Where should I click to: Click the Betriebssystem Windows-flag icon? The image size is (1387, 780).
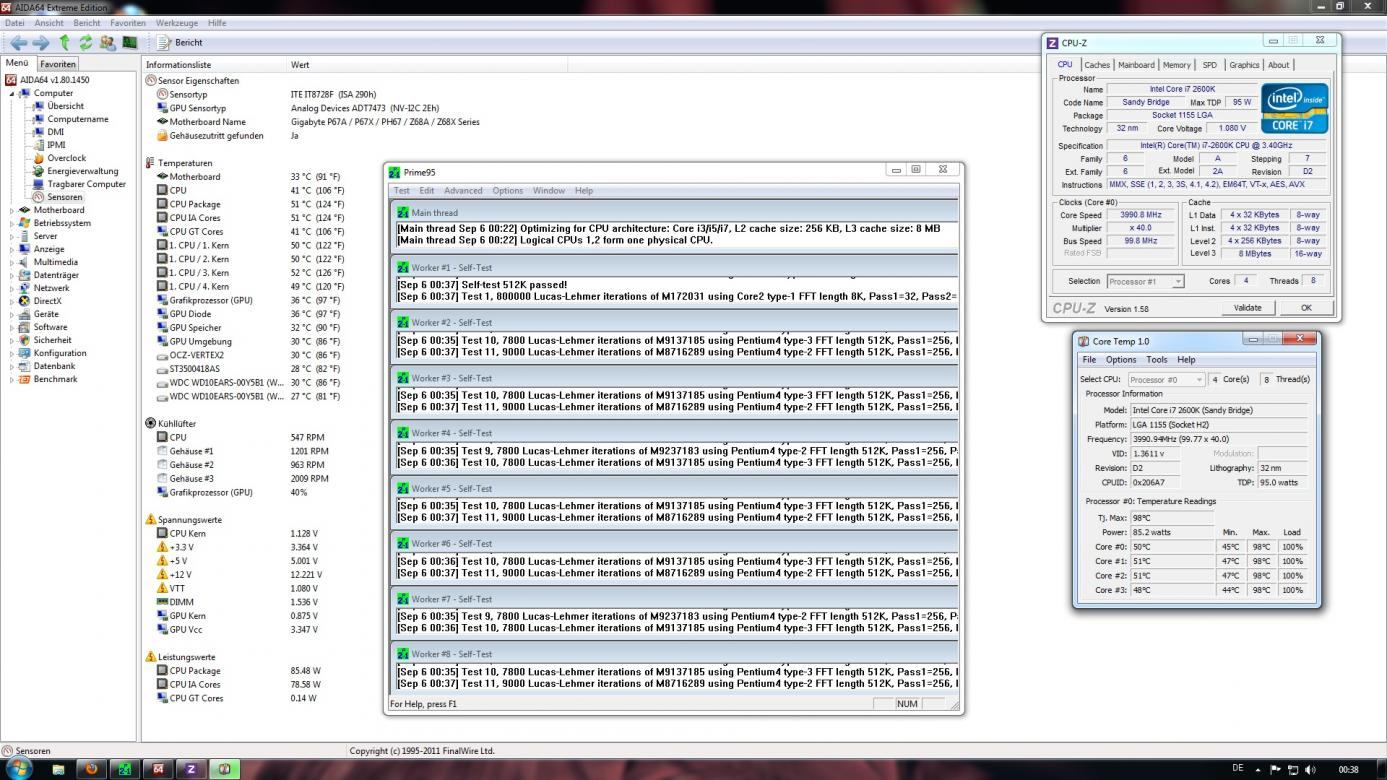tap(25, 223)
